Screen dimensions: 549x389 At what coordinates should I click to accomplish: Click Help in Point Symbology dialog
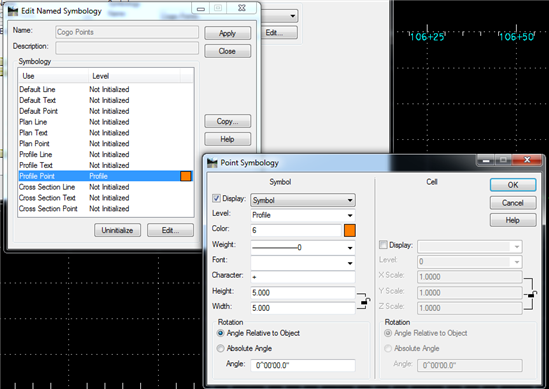point(513,220)
